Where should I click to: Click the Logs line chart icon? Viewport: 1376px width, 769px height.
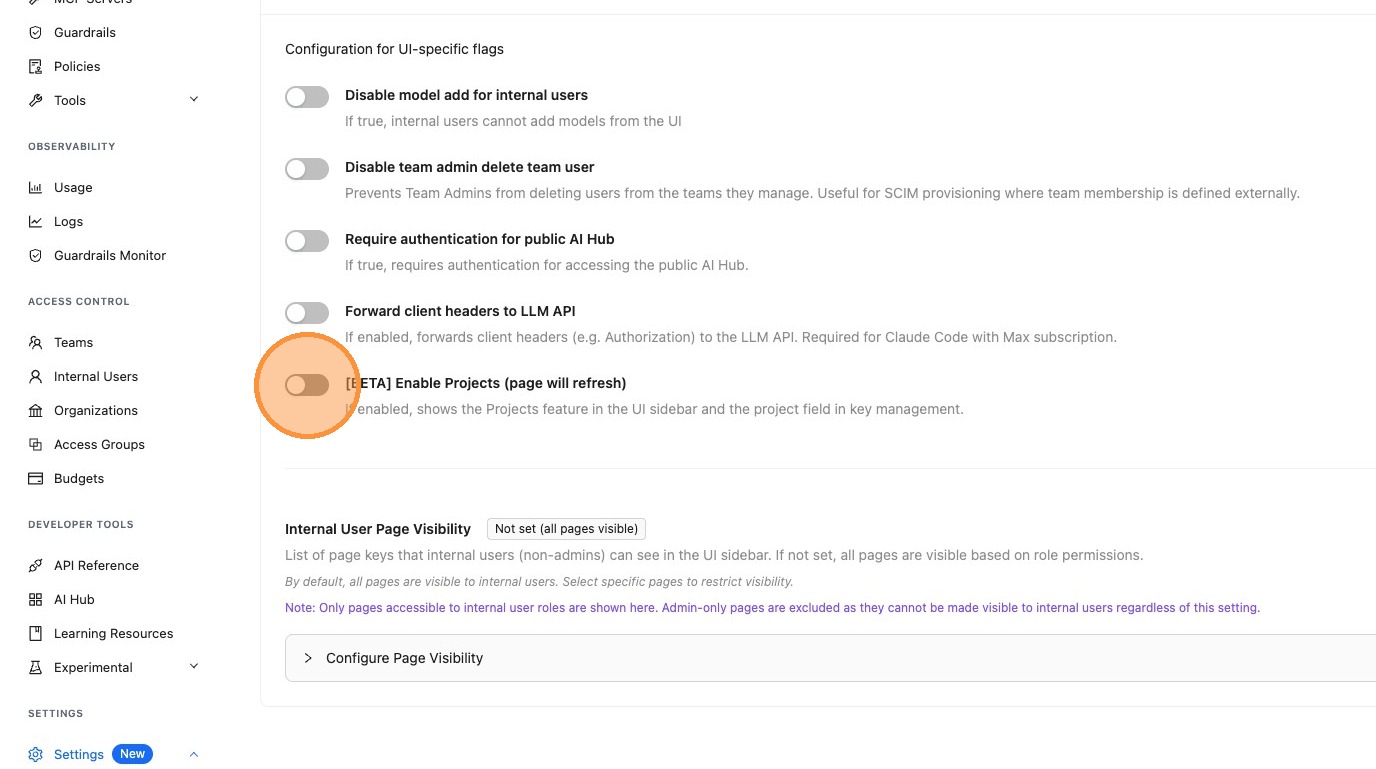[x=36, y=222]
